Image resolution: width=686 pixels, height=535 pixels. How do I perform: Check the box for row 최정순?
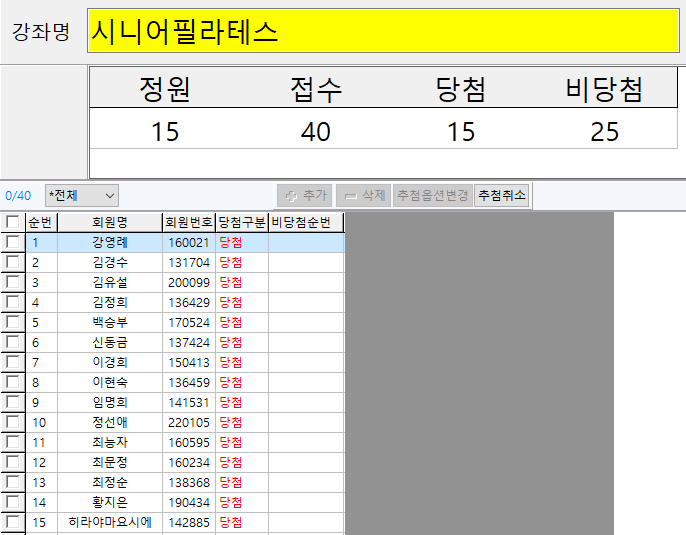[x=13, y=483]
